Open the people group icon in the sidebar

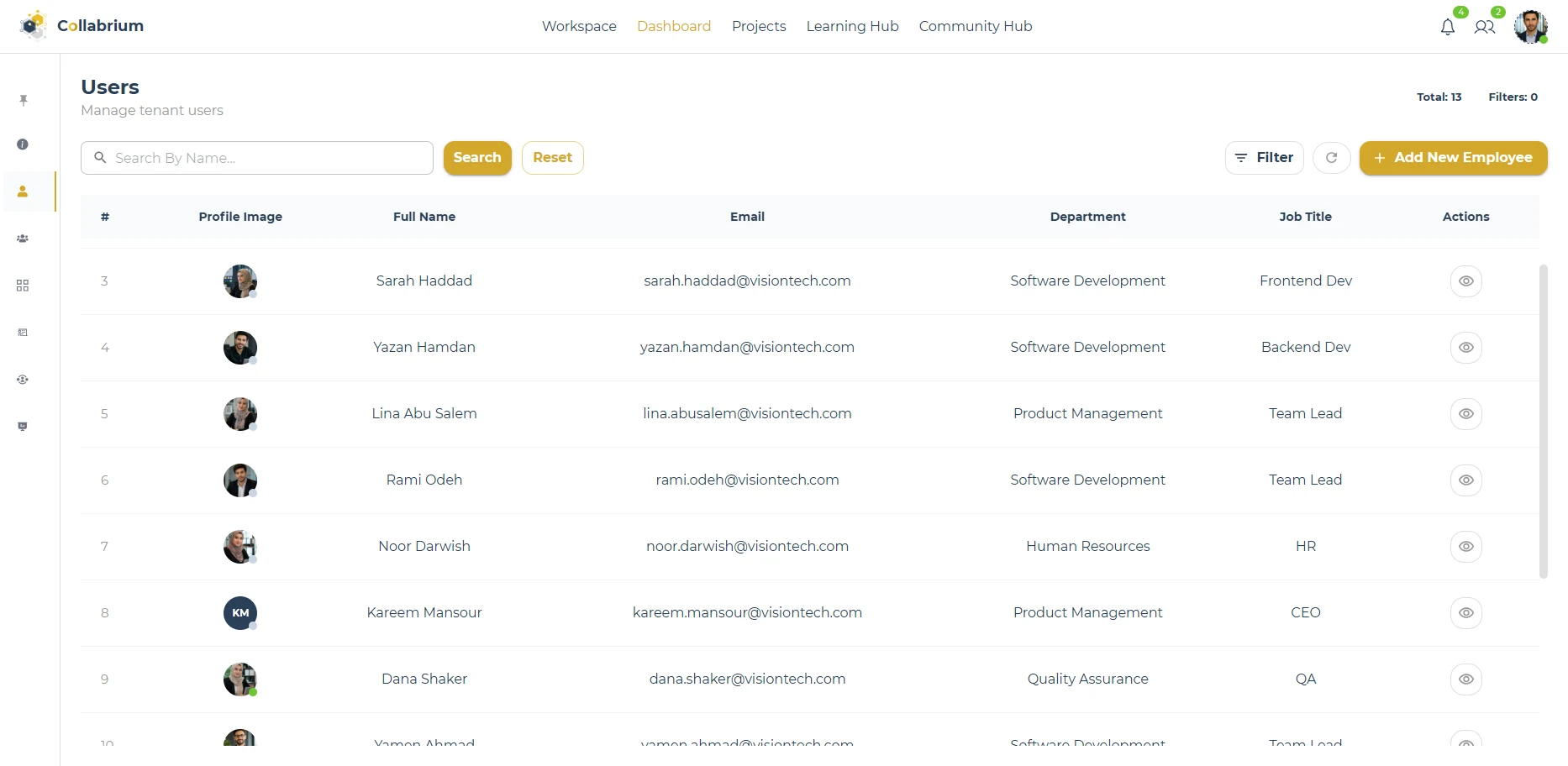point(23,239)
